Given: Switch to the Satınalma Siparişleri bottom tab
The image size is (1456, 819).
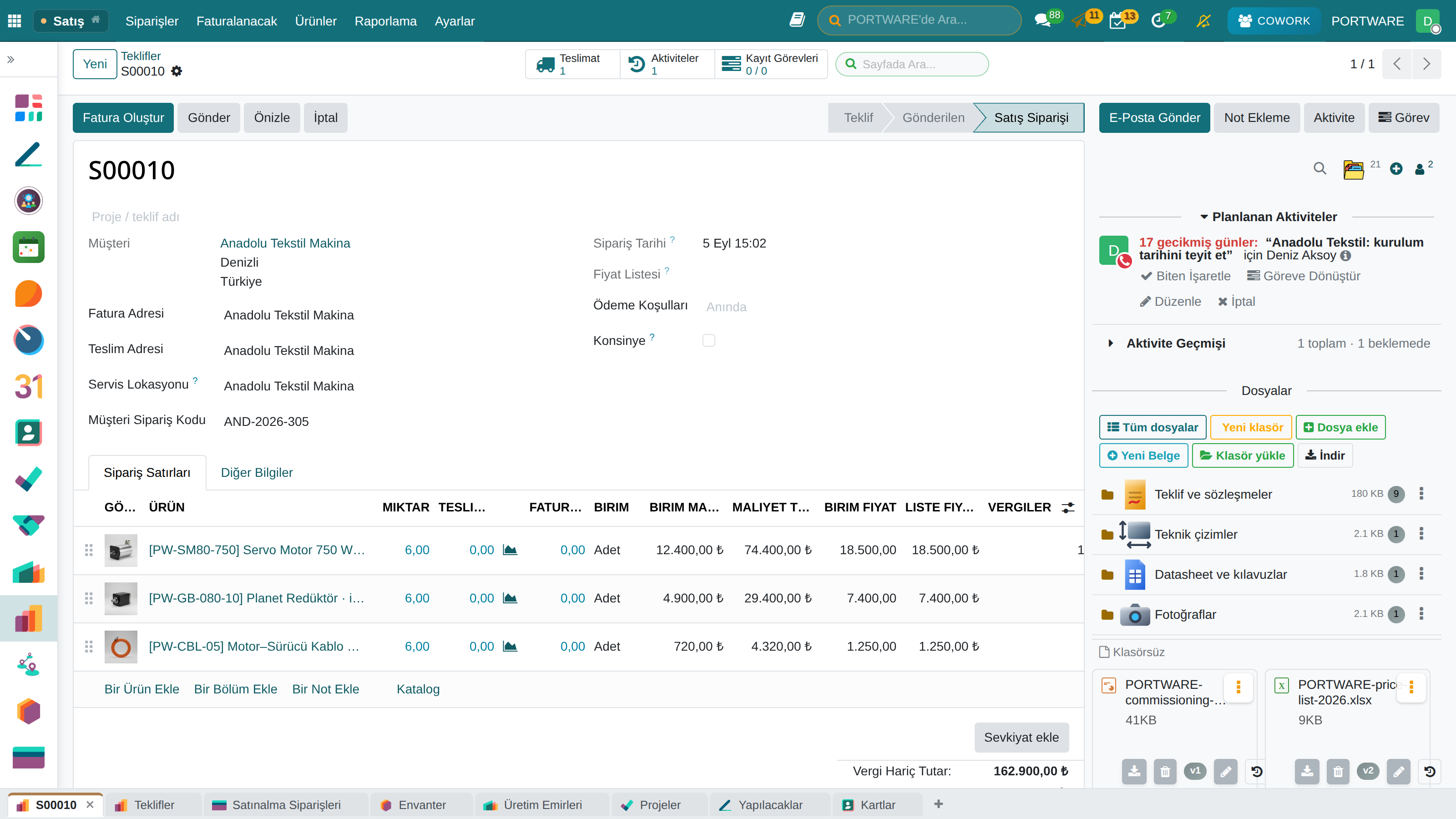Looking at the screenshot, I should point(287,805).
